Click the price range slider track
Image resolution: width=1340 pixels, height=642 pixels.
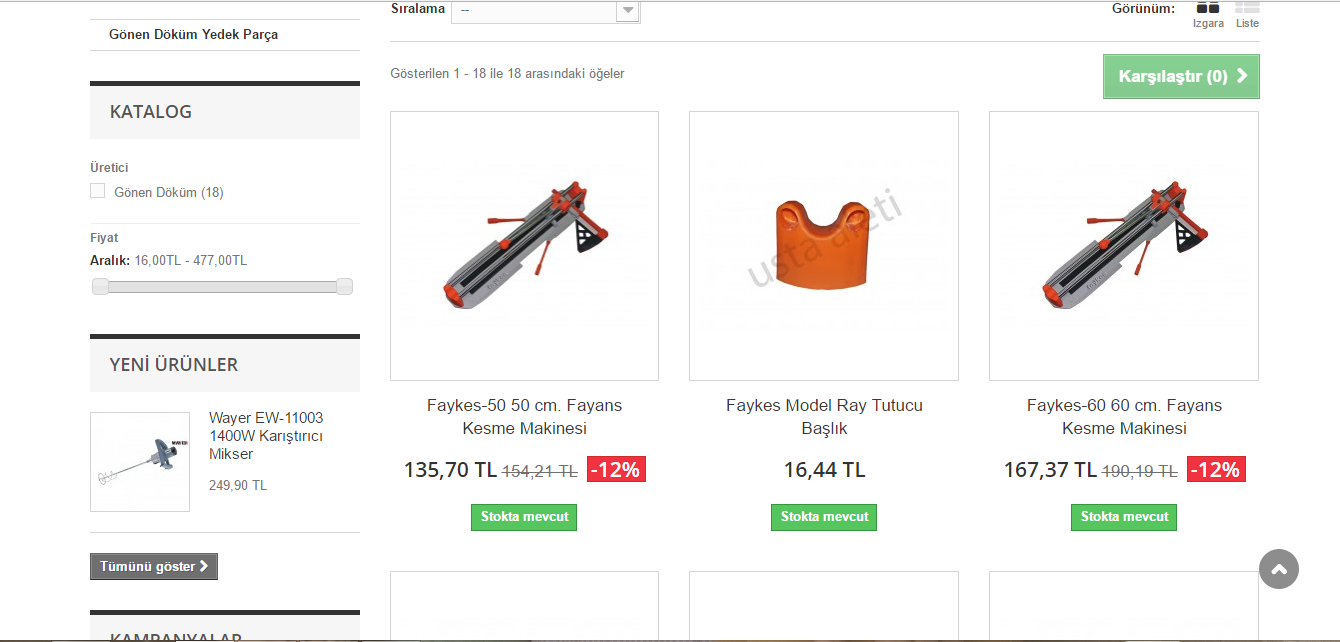(222, 287)
